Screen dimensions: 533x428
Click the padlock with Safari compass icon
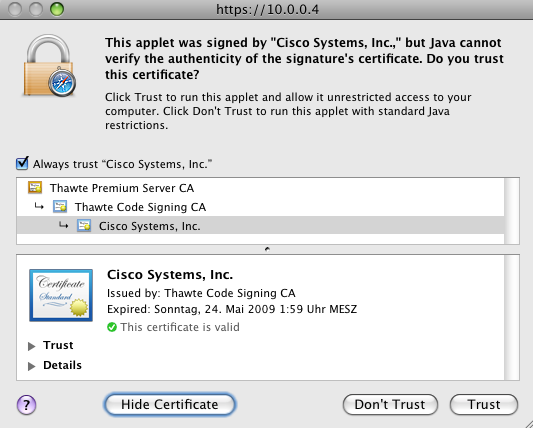tap(50, 66)
